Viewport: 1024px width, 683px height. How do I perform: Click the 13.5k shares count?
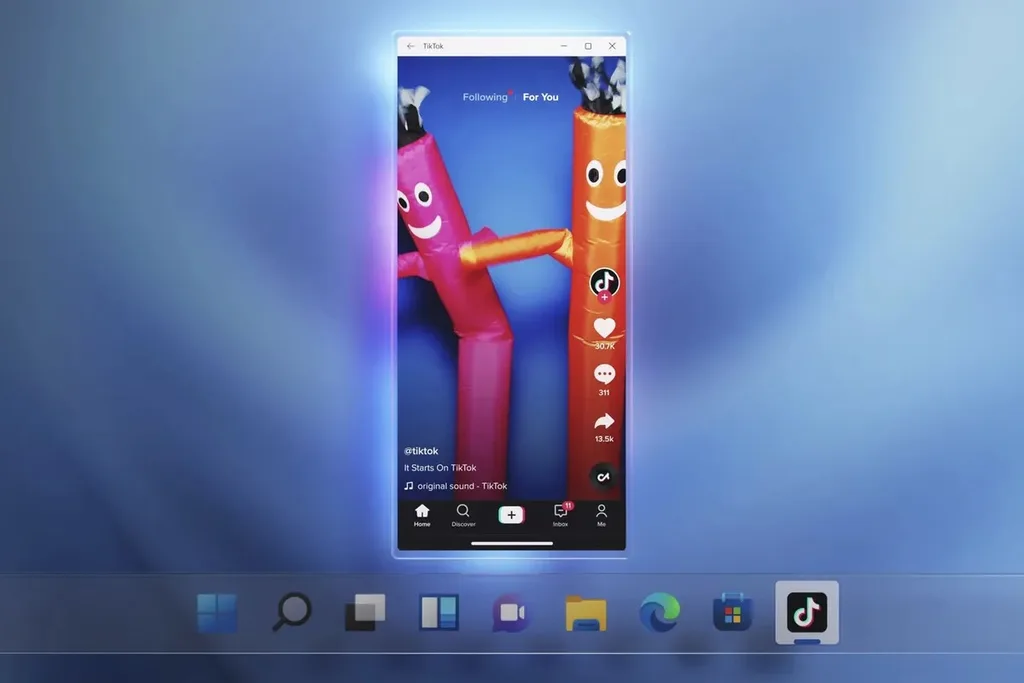pyautogui.click(x=604, y=439)
